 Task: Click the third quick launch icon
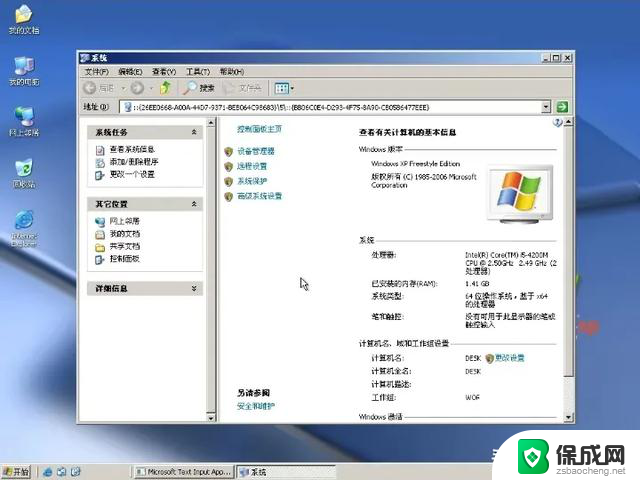[x=76, y=472]
